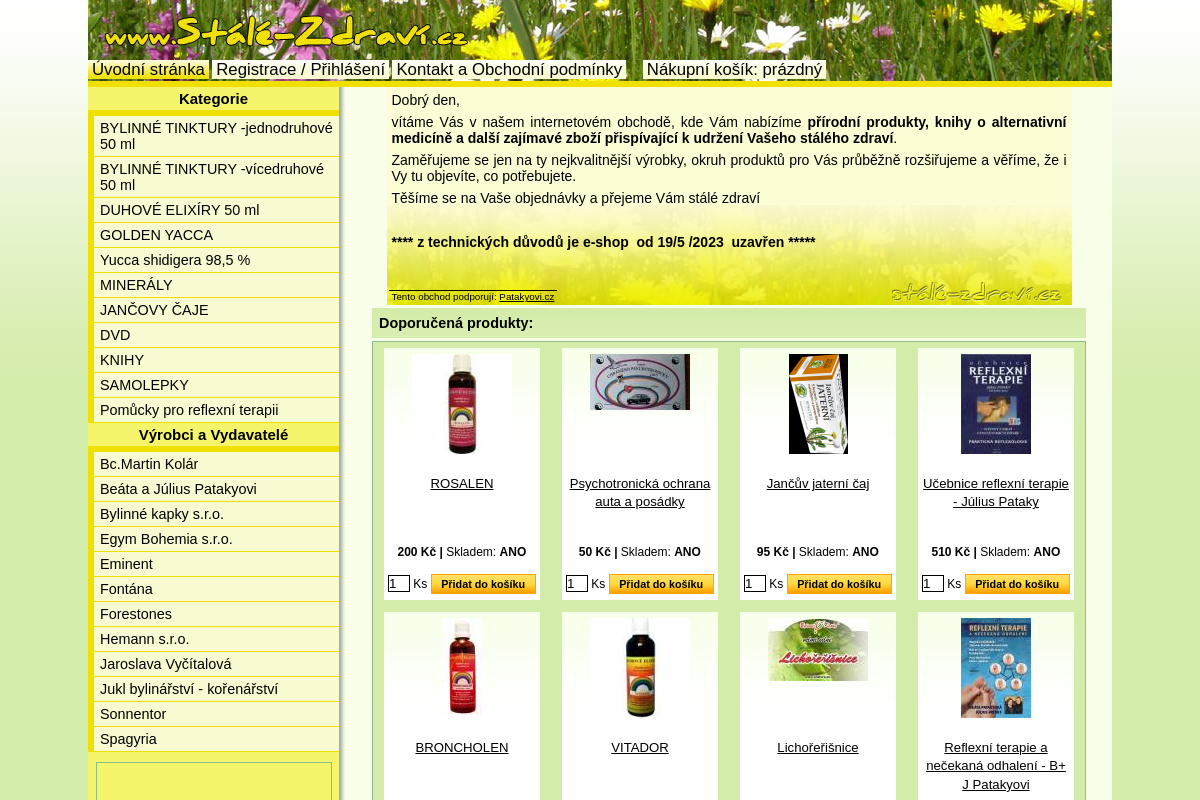Viewport: 1200px width, 800px height.
Task: Open the GOLDEN YACCA category
Action: click(217, 235)
